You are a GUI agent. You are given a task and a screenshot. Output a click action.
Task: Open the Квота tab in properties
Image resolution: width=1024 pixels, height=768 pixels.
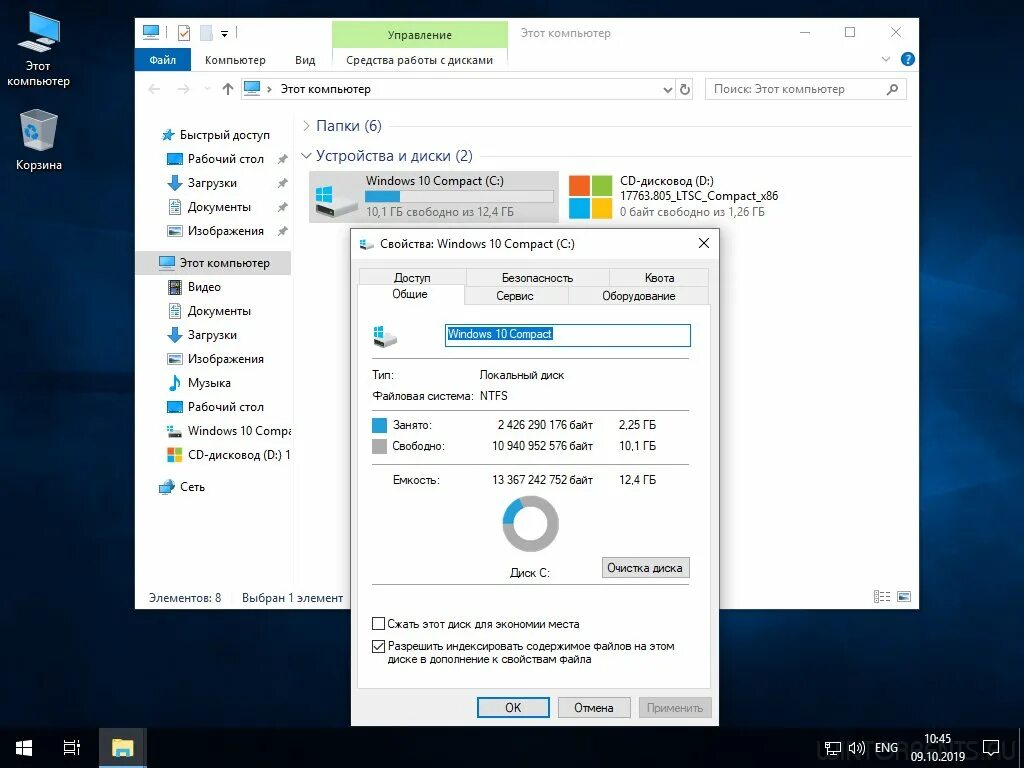(659, 278)
